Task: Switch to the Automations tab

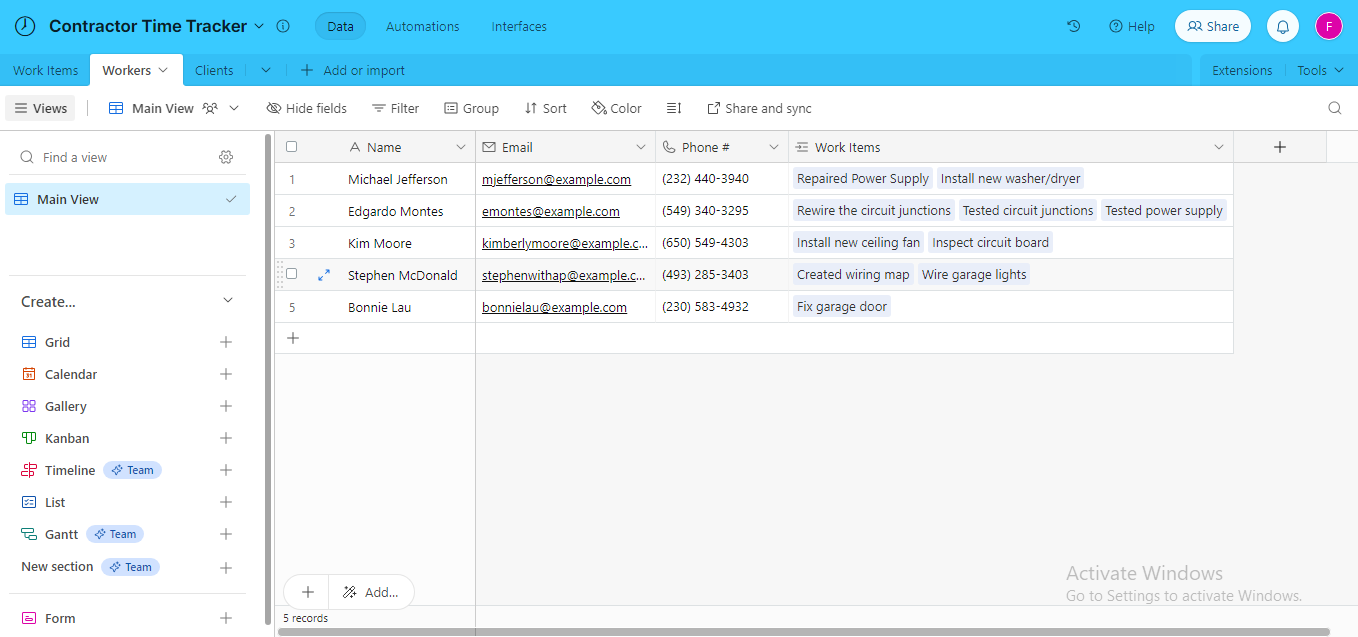Action: coord(422,26)
